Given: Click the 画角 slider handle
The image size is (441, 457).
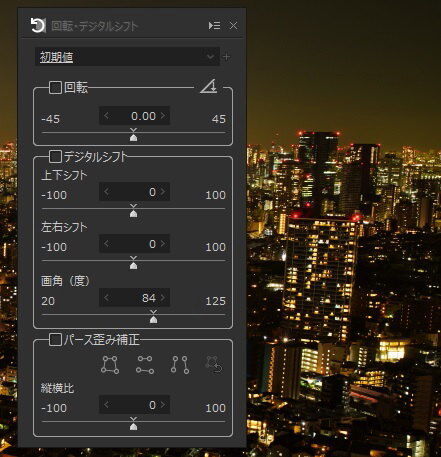Looking at the screenshot, I should 153,317.
